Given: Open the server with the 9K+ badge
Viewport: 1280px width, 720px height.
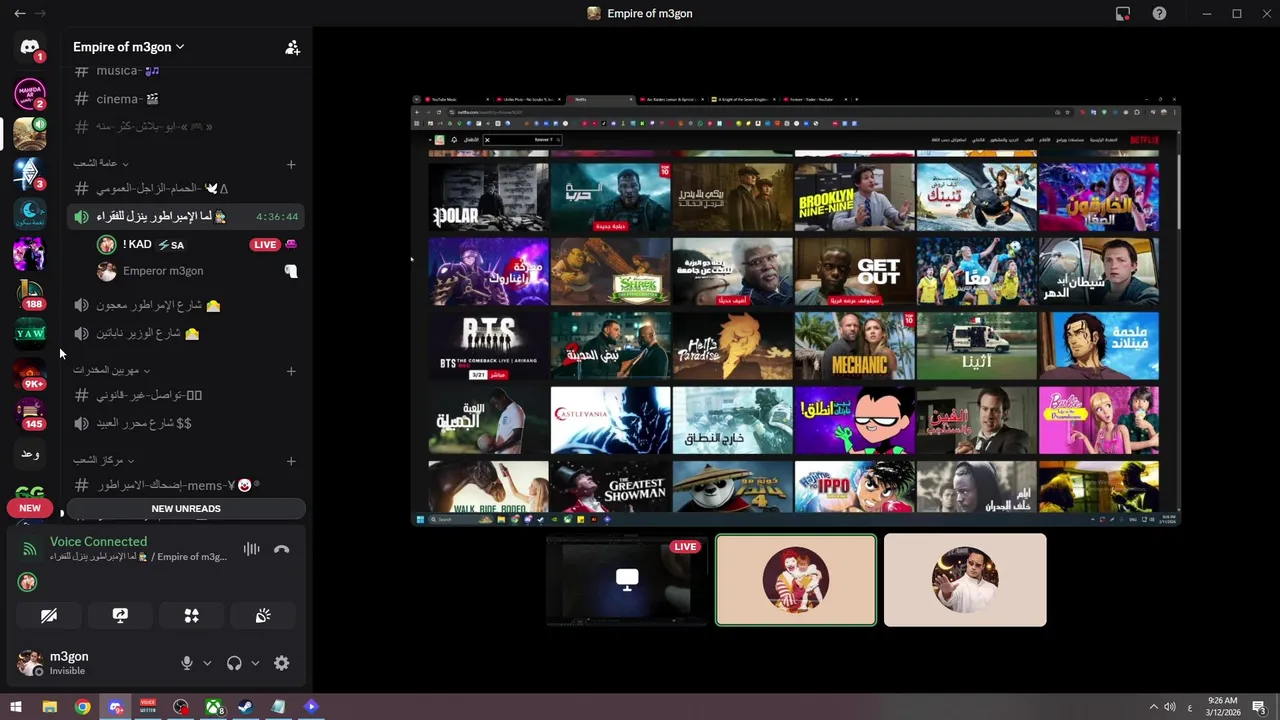Looking at the screenshot, I should click(30, 374).
